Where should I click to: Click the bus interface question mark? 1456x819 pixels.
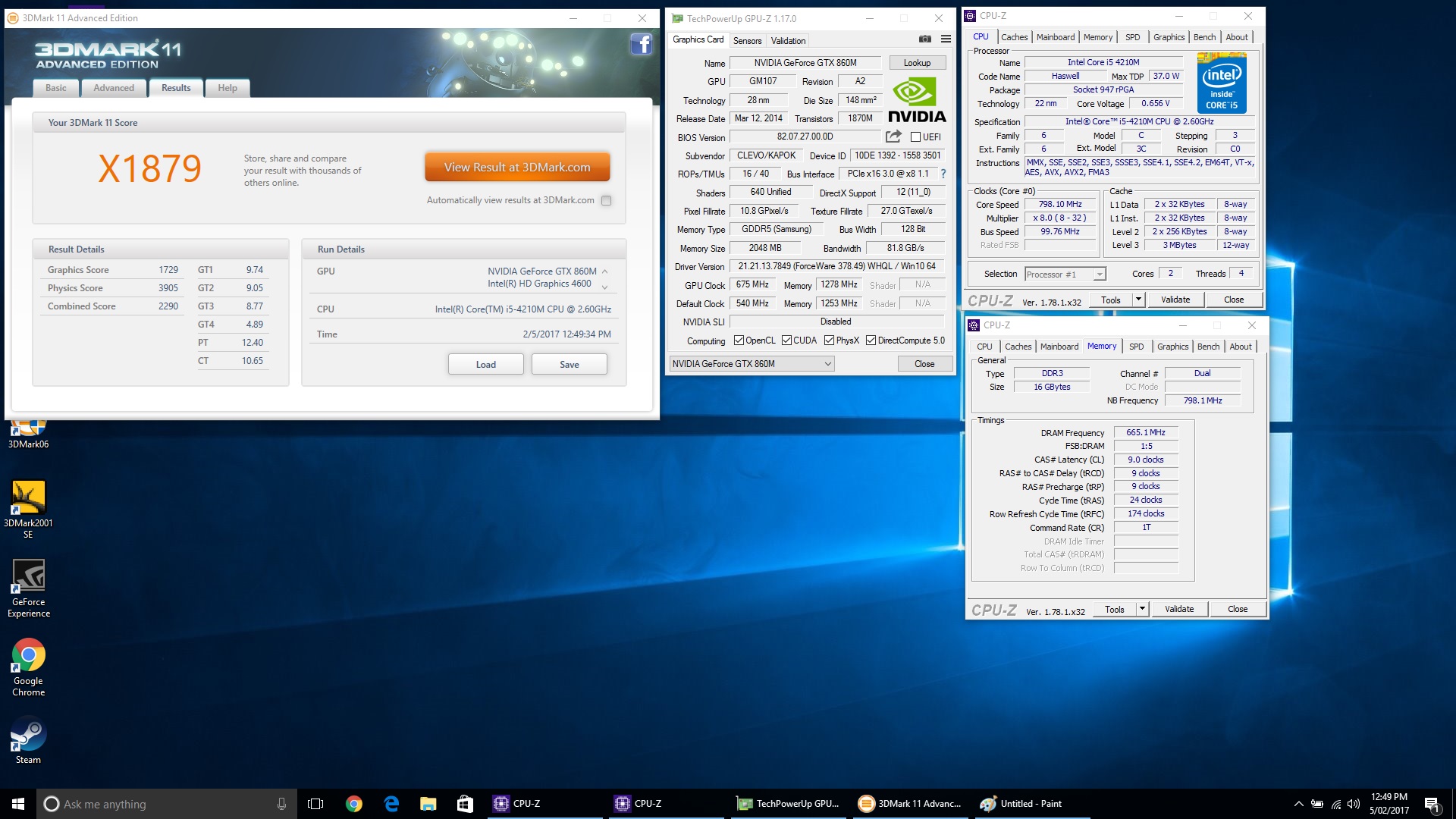pos(943,174)
